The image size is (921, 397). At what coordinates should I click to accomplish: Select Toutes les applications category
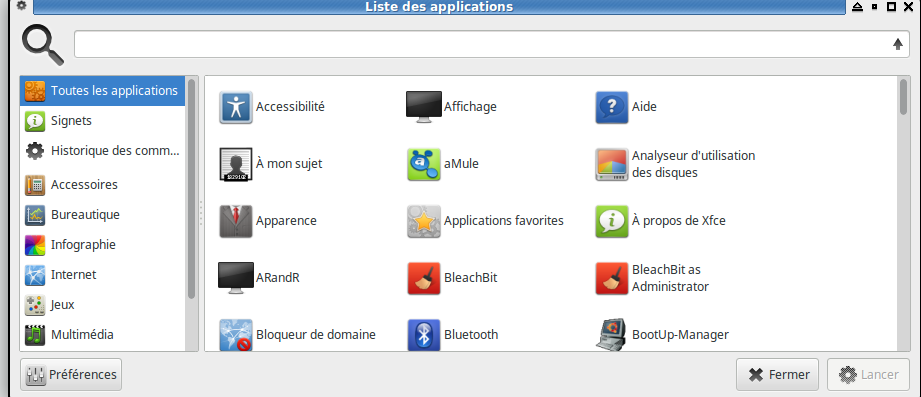pyautogui.click(x=102, y=90)
